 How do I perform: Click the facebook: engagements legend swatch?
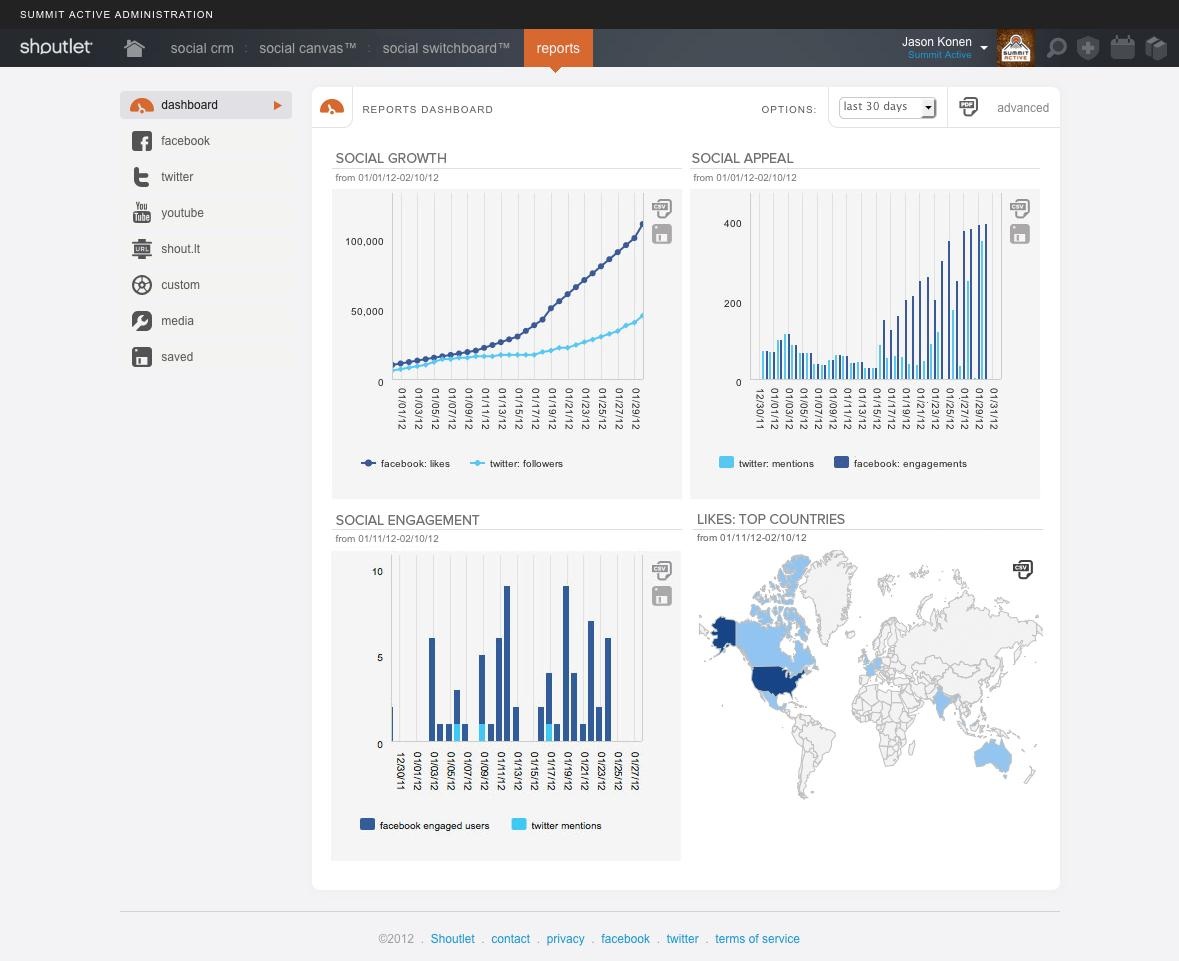841,462
